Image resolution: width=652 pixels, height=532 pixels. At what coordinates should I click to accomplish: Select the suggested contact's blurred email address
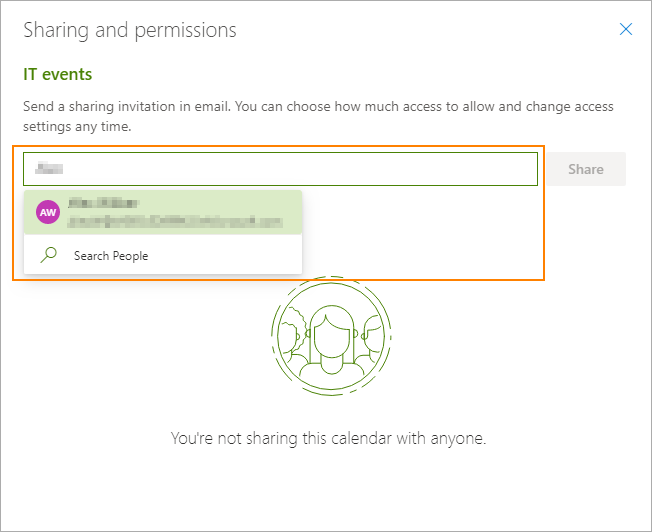[170, 220]
